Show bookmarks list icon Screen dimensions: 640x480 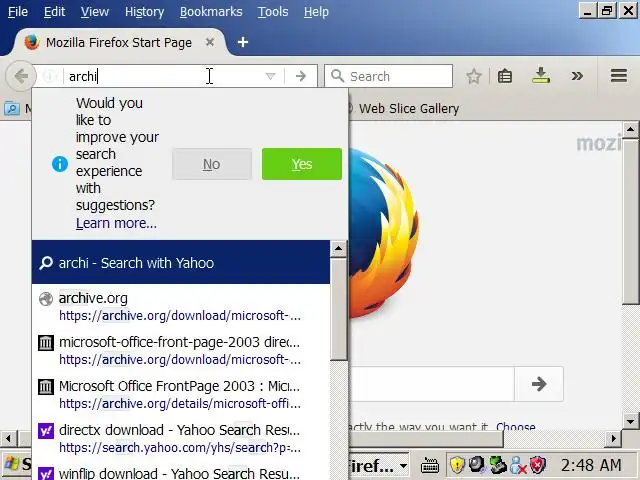click(x=505, y=76)
